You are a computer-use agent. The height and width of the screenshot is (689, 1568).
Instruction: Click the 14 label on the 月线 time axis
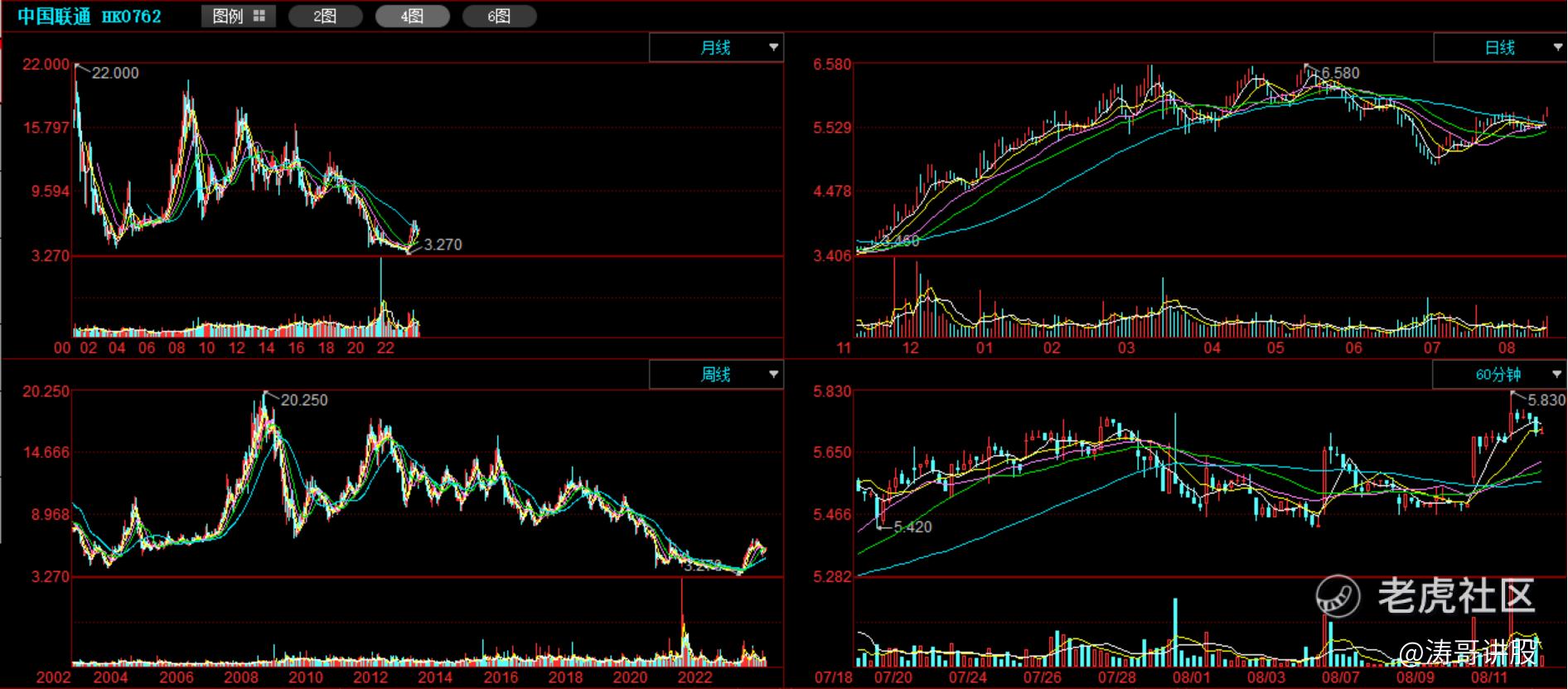266,348
